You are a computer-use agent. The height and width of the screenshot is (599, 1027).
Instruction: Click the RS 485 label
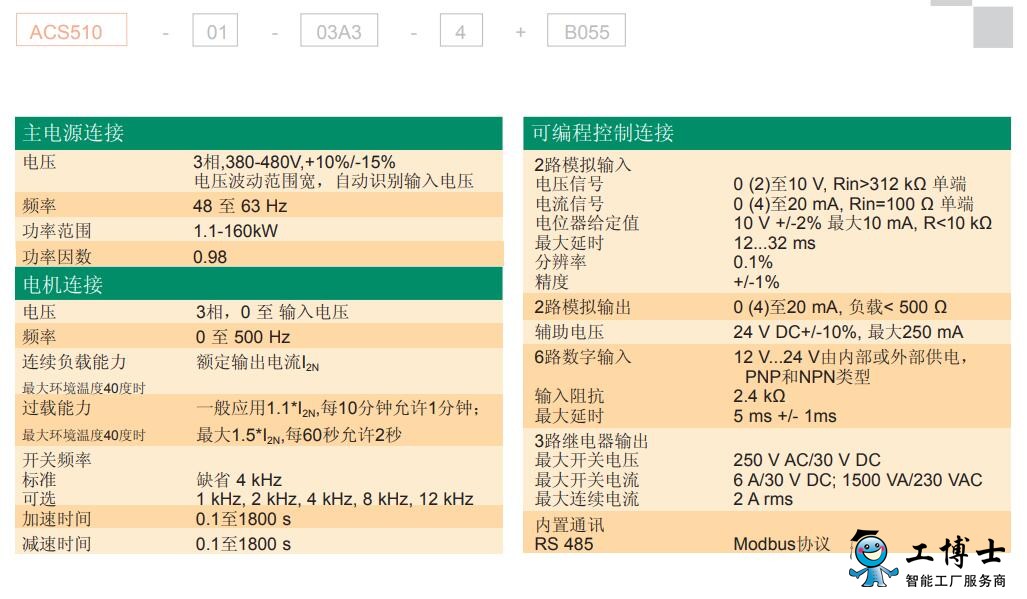(x=564, y=545)
